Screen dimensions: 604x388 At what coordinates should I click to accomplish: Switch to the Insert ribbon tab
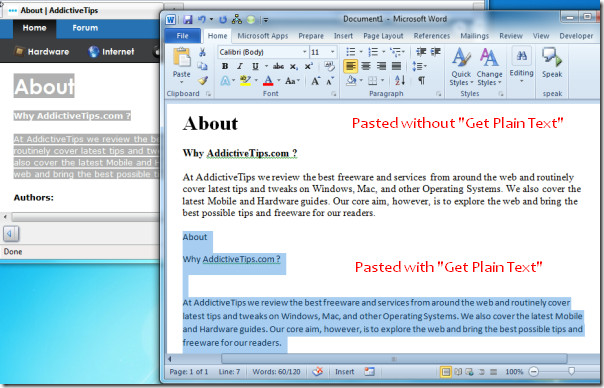(343, 36)
